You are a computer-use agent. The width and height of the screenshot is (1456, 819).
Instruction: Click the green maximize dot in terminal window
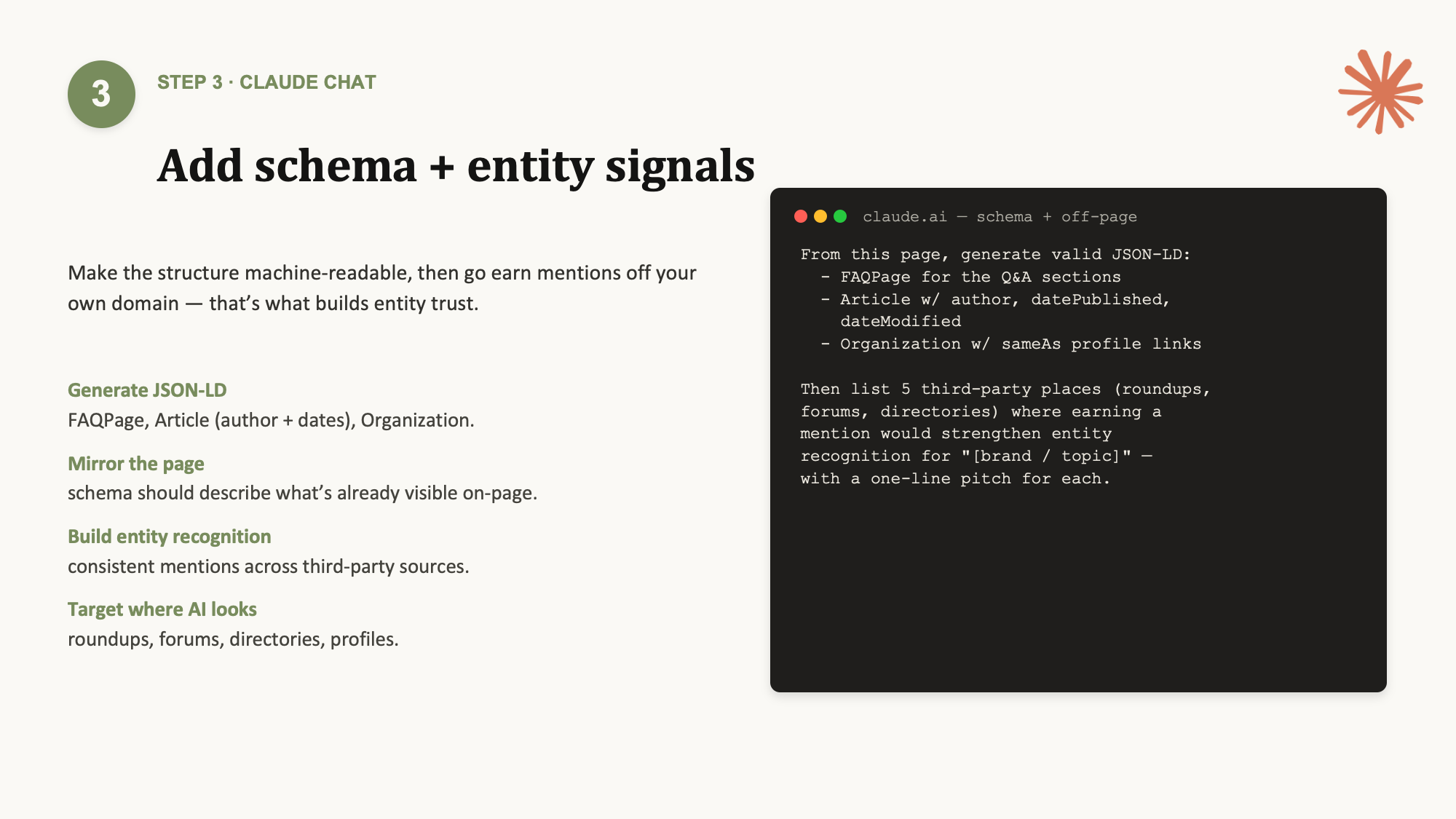point(840,216)
